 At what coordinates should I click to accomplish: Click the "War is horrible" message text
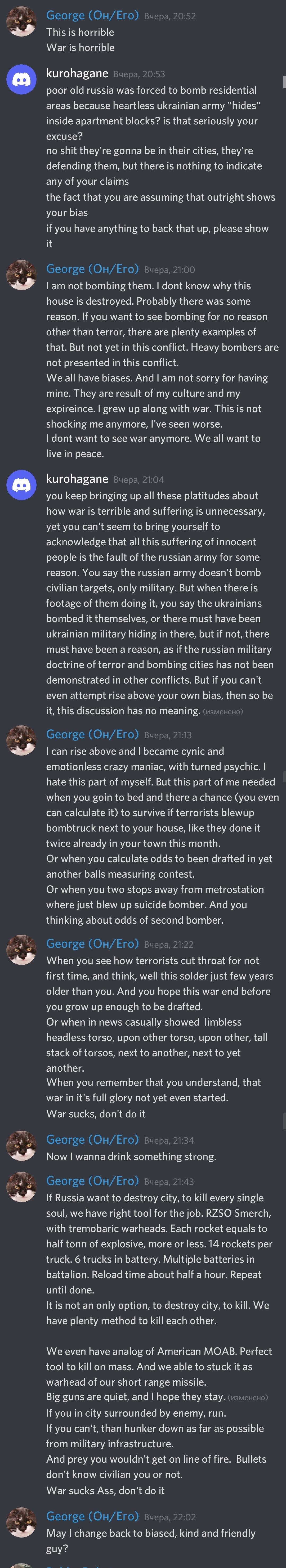click(x=80, y=47)
